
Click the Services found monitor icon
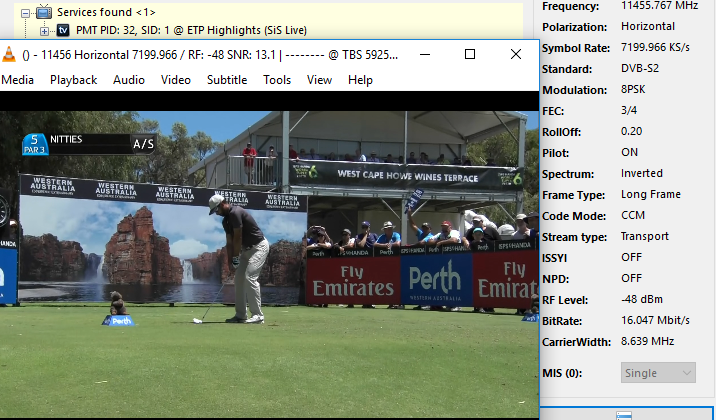[x=43, y=12]
